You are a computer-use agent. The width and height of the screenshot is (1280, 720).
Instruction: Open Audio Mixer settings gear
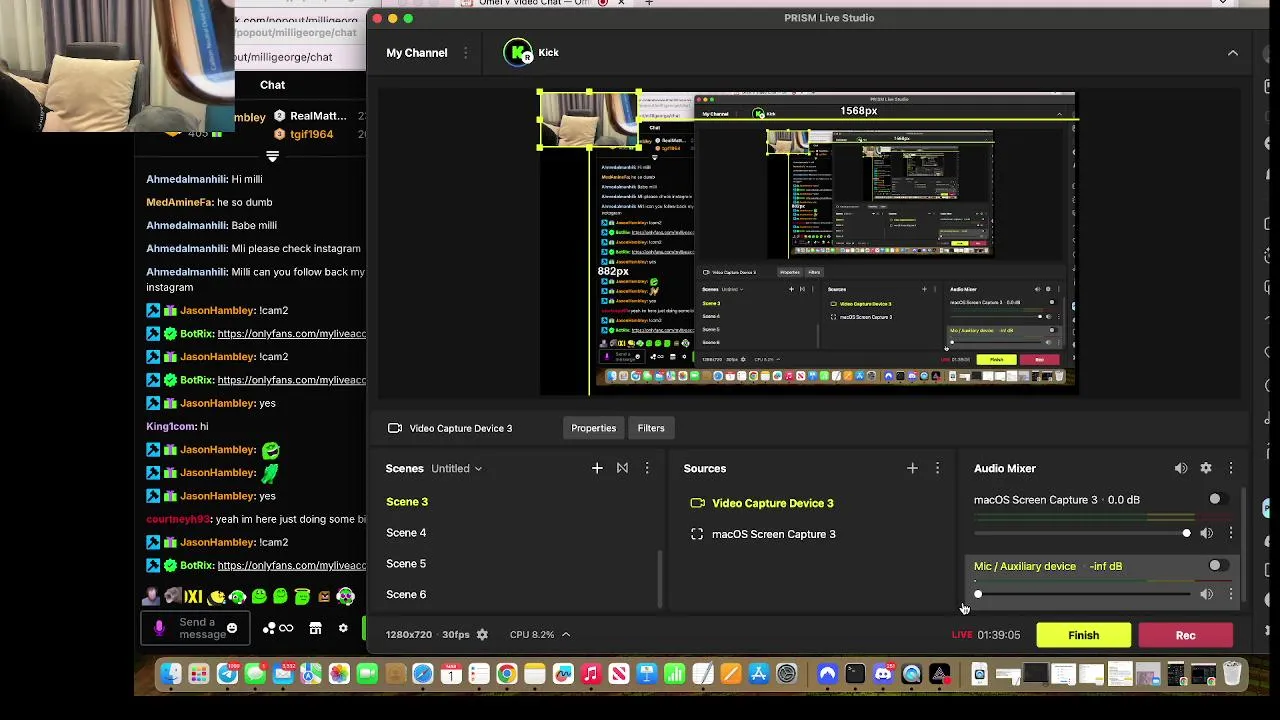1206,468
